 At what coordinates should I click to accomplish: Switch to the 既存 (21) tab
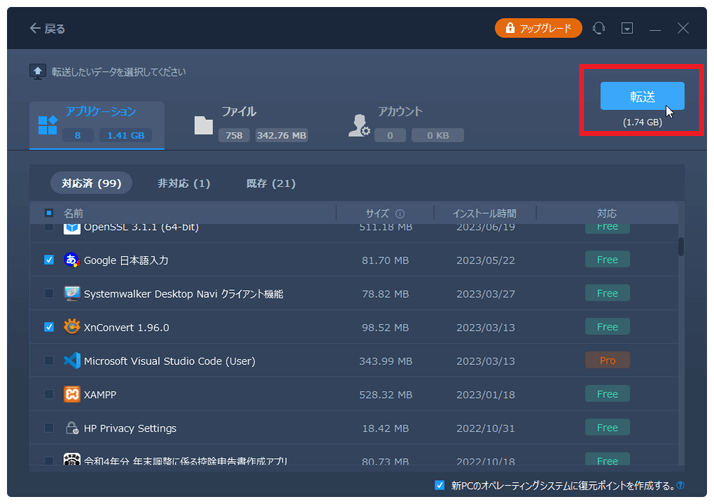click(270, 183)
